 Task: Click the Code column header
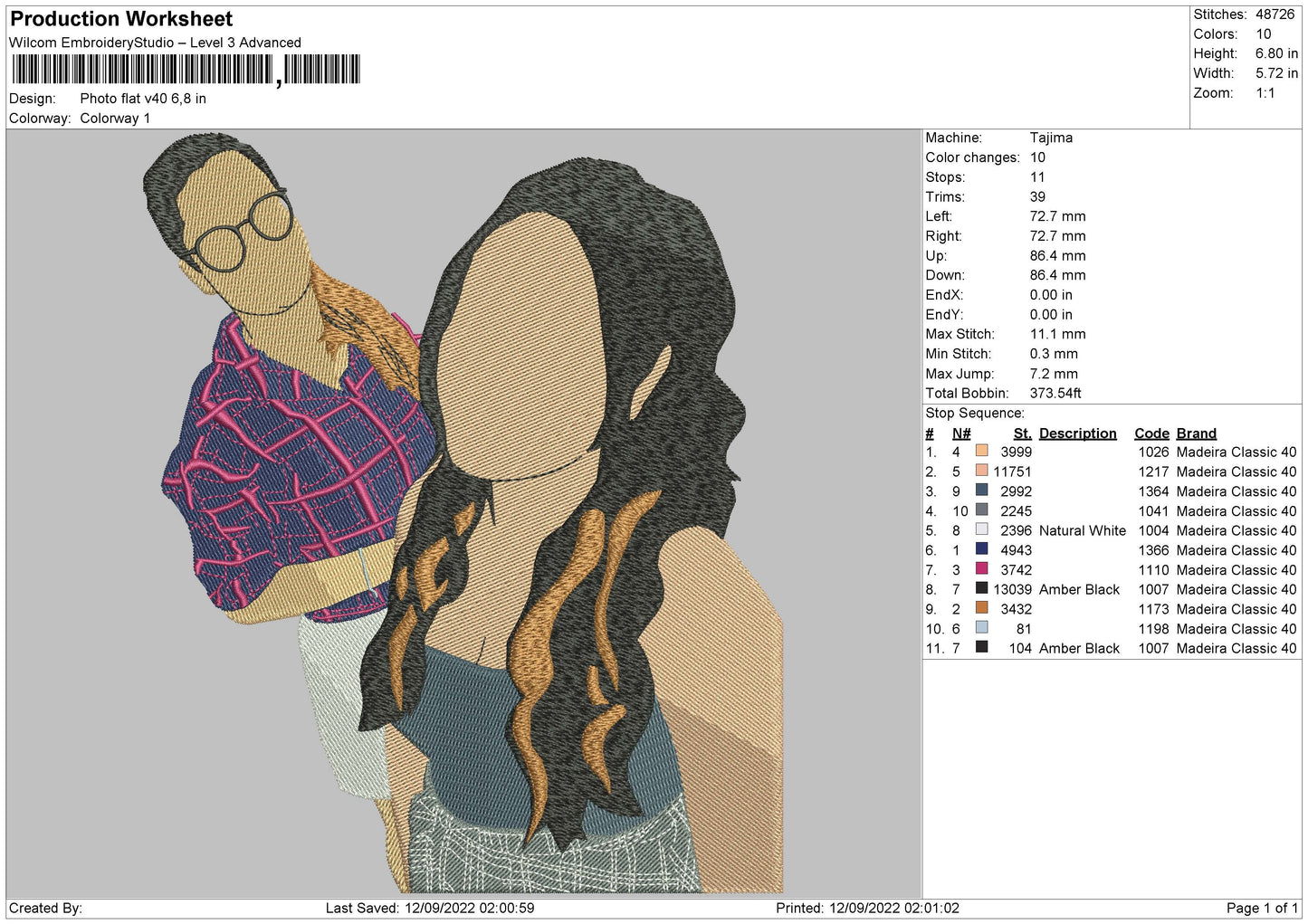pos(1151,433)
